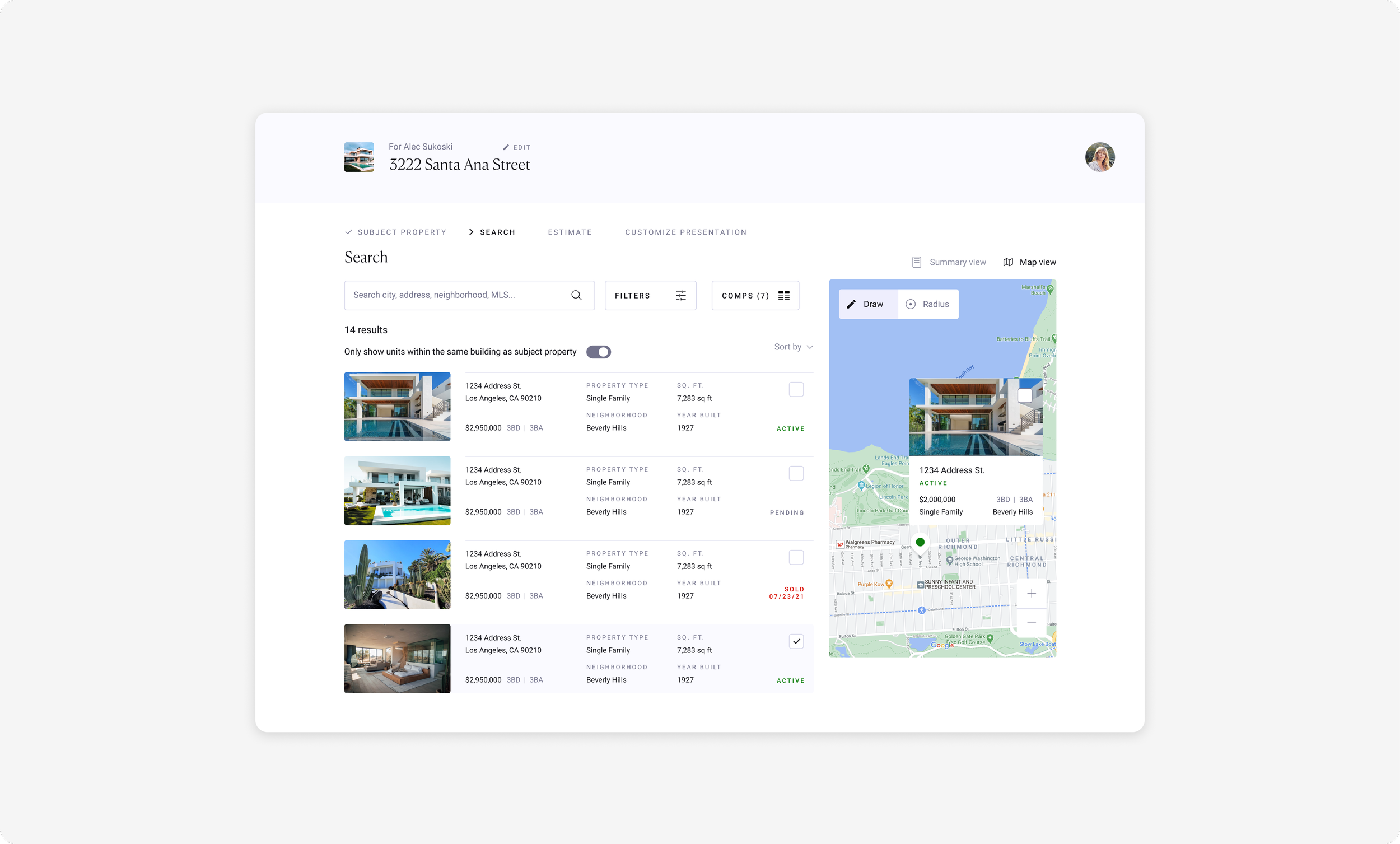Check the Pending listing checkbox
Screen dimensions: 1400x844
pos(796,473)
